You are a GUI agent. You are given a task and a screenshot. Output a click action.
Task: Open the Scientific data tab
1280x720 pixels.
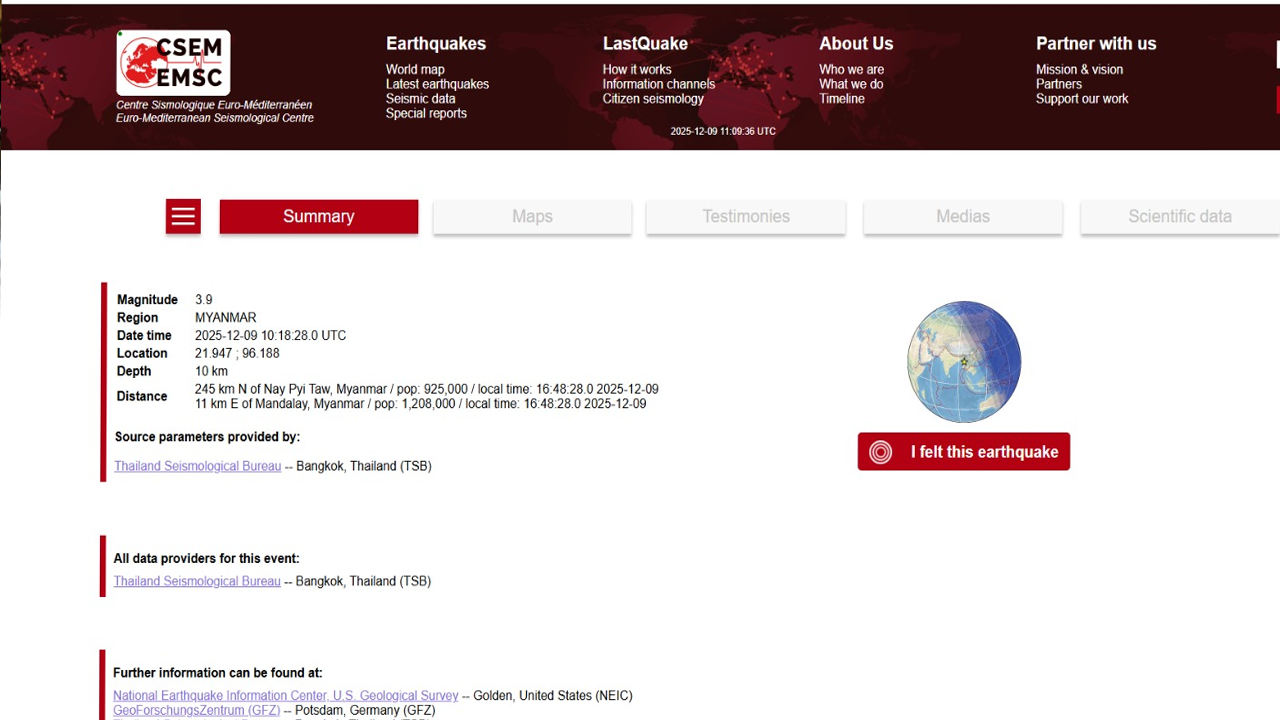tap(1180, 216)
